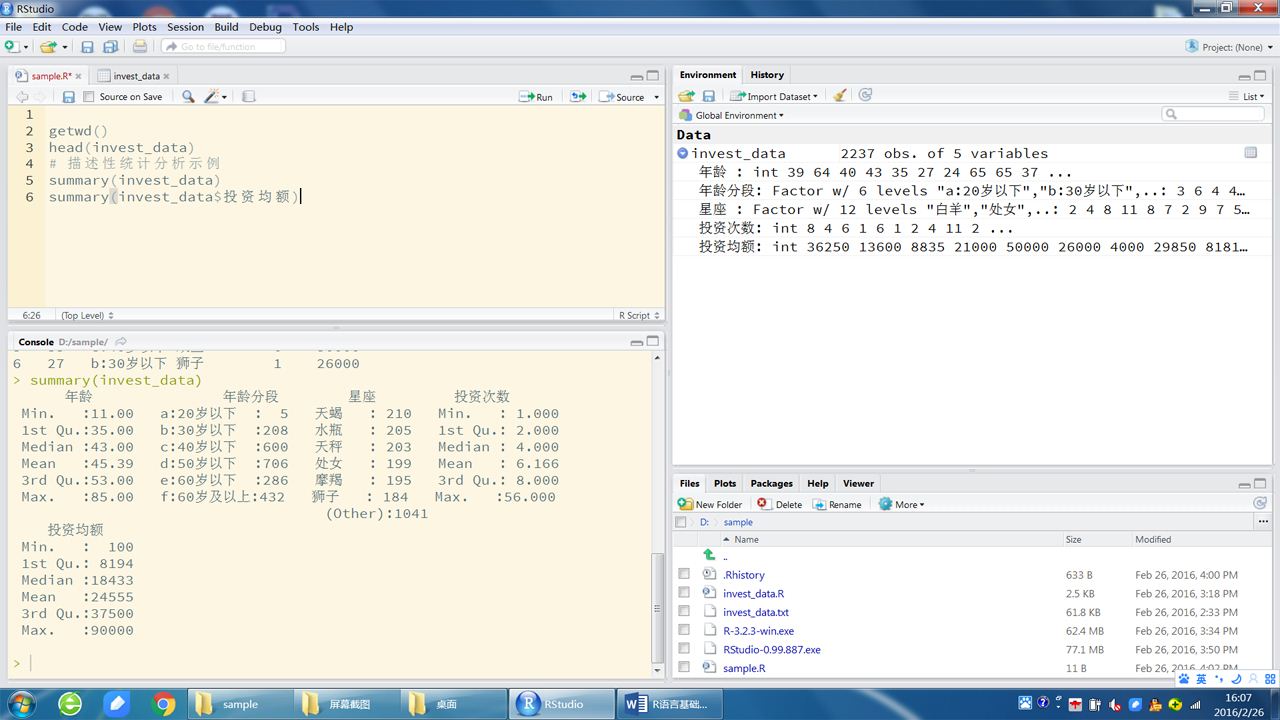This screenshot has height=720, width=1280.
Task: Check the box next to invest_data.R
Action: pyautogui.click(x=684, y=593)
